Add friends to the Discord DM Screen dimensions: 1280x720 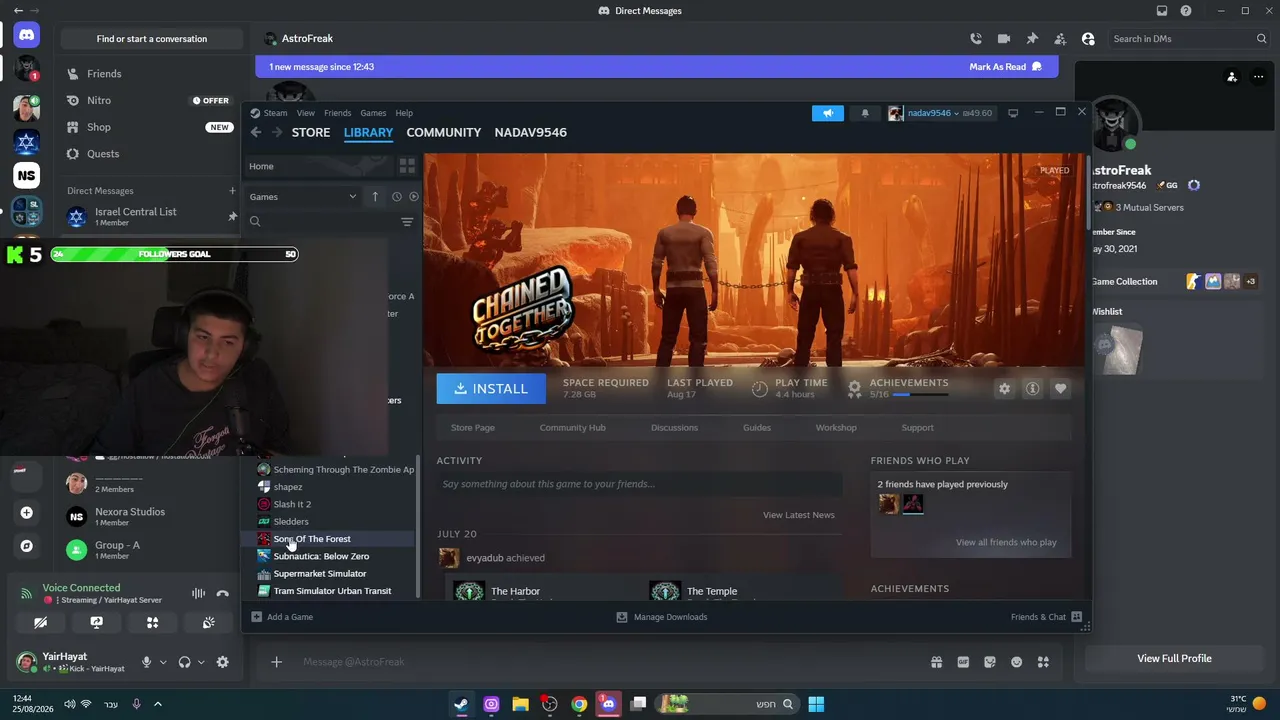pyautogui.click(x=1060, y=39)
